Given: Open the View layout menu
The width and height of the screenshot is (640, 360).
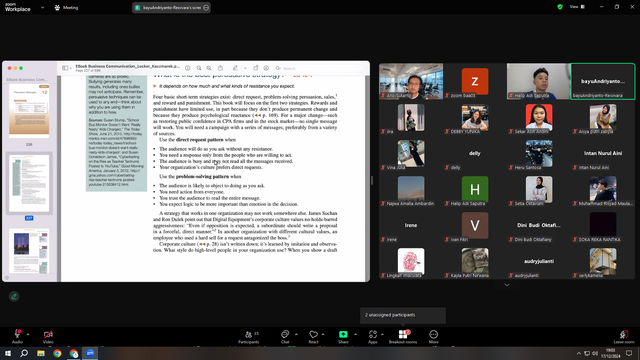Looking at the screenshot, I should 577,7.
